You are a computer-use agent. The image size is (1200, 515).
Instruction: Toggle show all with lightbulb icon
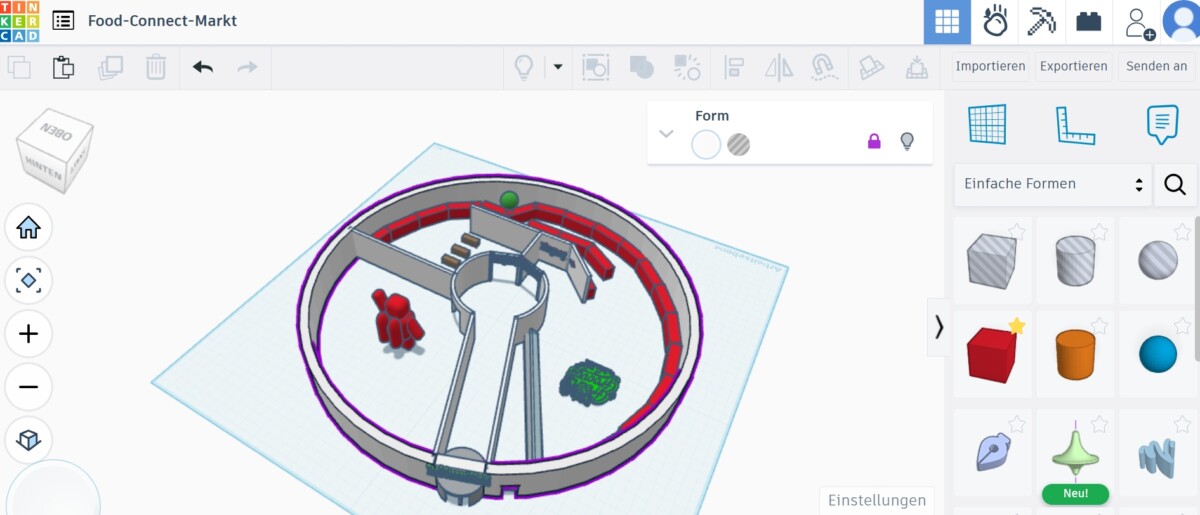[523, 67]
